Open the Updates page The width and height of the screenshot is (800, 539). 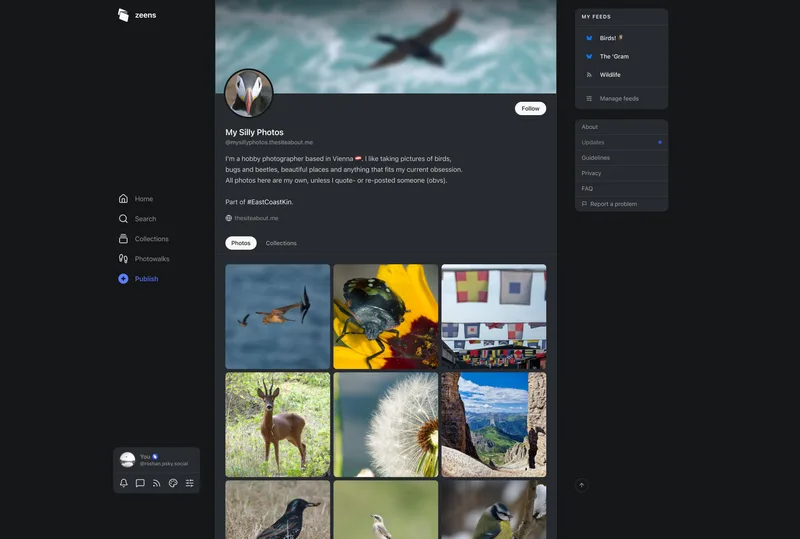(x=621, y=142)
